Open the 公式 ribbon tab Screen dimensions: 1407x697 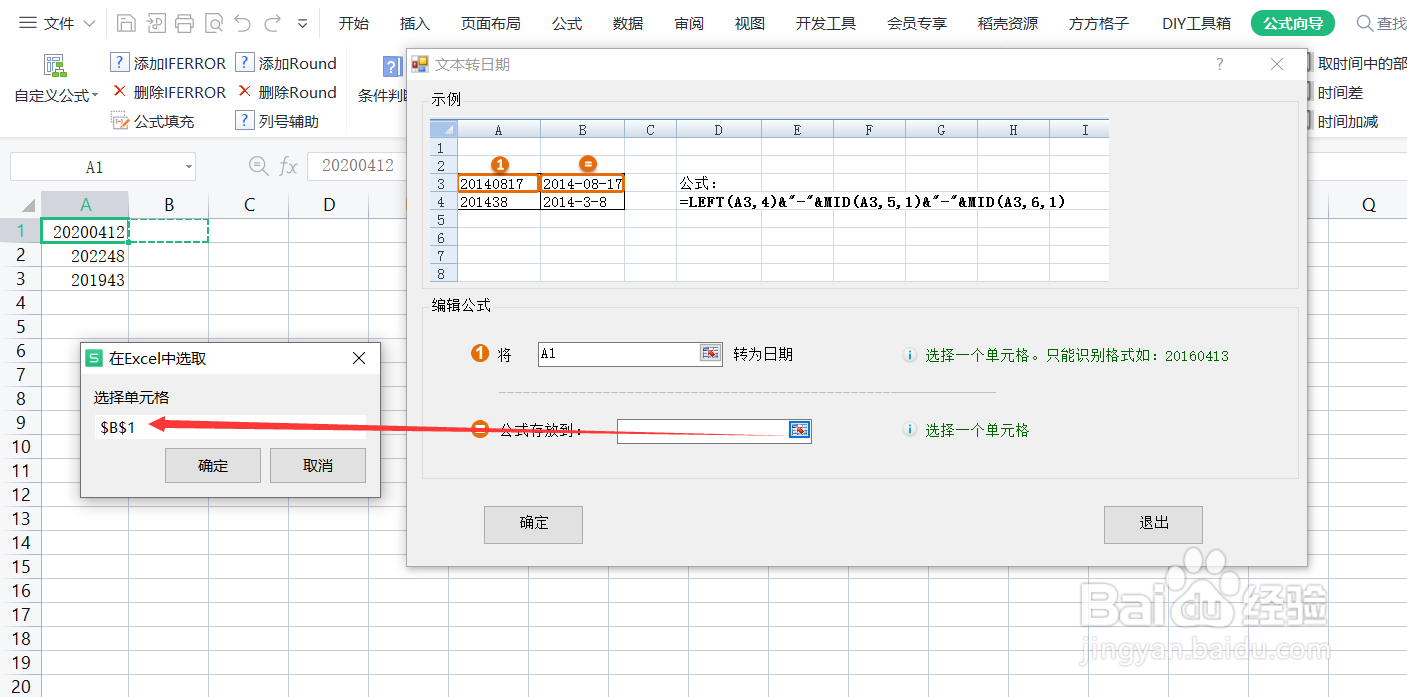click(x=567, y=23)
